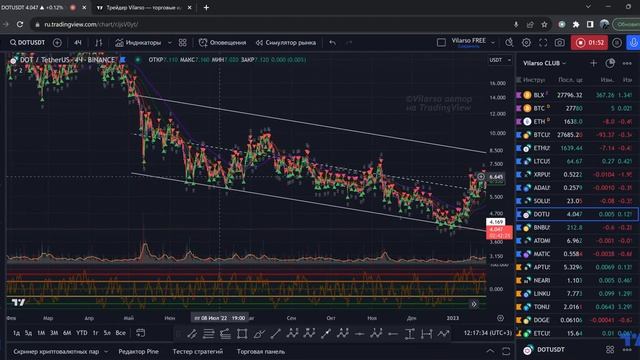Set chart range to 5д
640x360 pixels.
28,333
